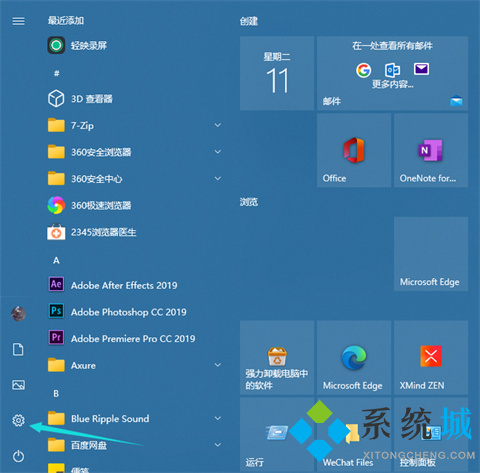Click the Power icon

tap(18, 456)
